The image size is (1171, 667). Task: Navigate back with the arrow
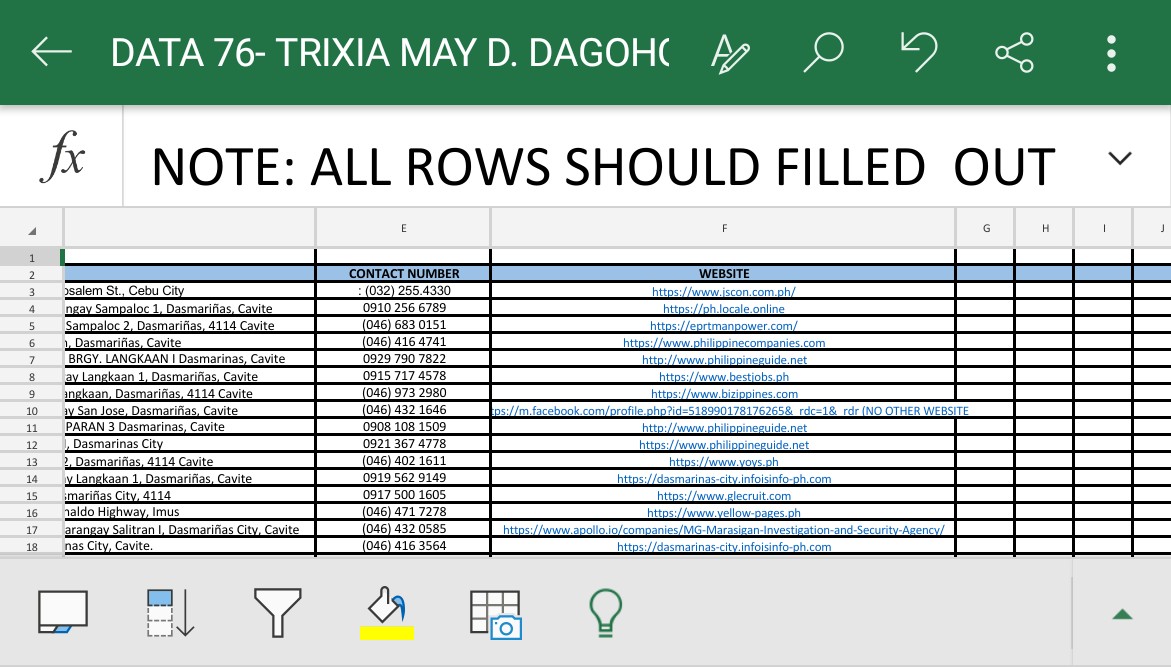click(x=52, y=52)
